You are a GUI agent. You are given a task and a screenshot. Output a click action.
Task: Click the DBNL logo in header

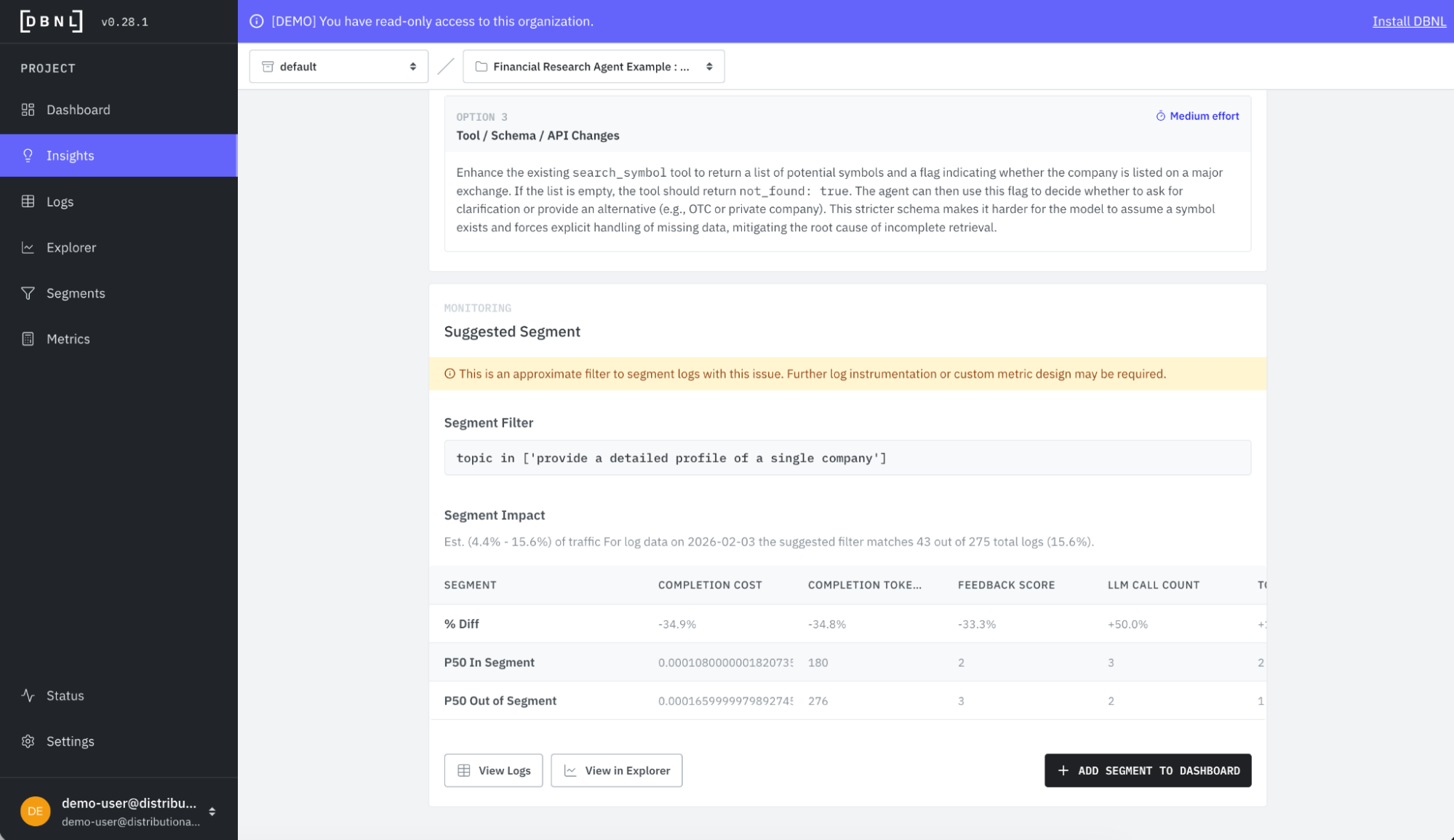(51, 21)
